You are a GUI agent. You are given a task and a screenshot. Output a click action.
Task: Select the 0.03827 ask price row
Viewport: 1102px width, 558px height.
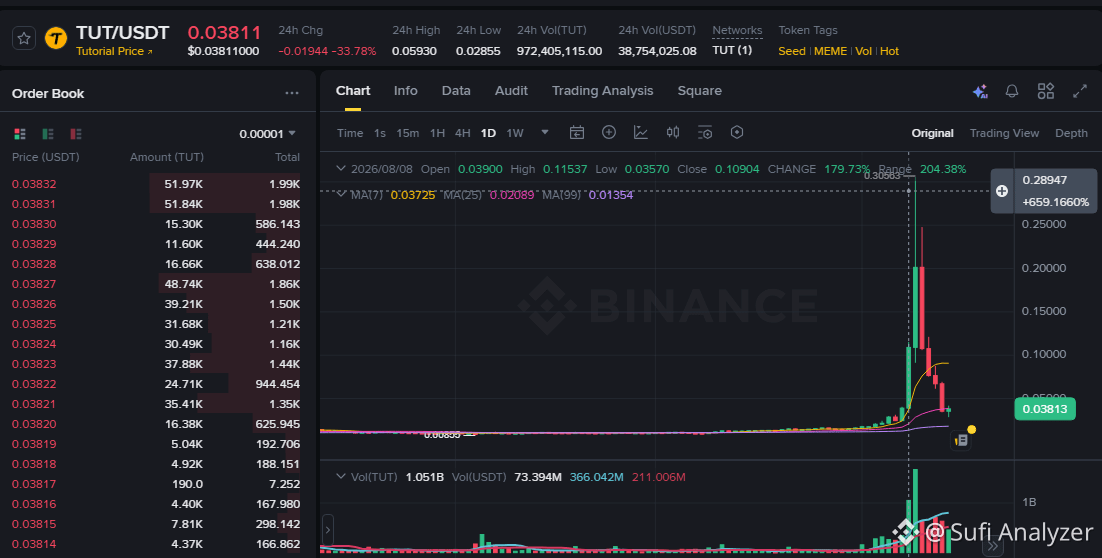click(x=156, y=284)
